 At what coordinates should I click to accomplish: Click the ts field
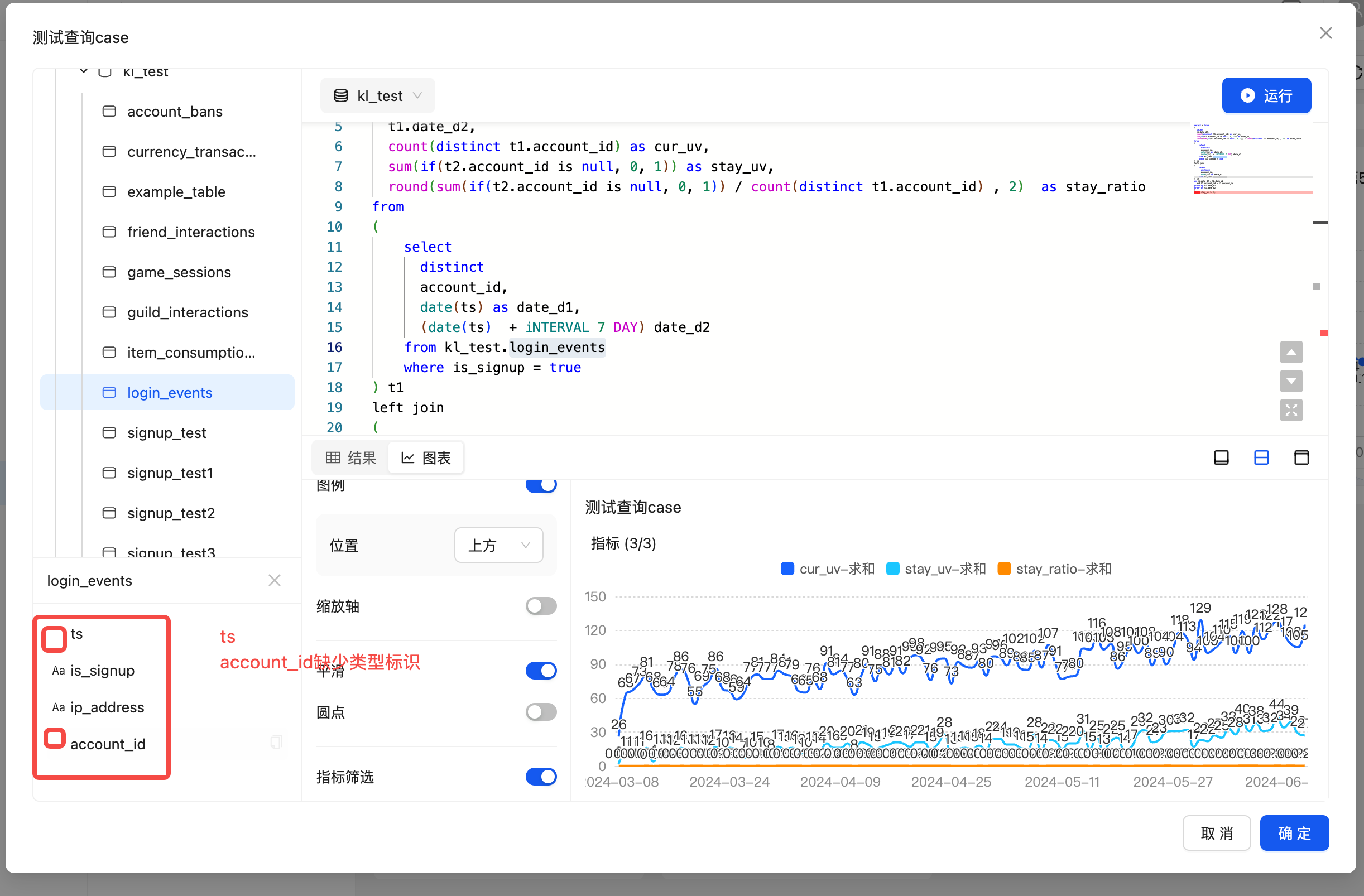76,634
